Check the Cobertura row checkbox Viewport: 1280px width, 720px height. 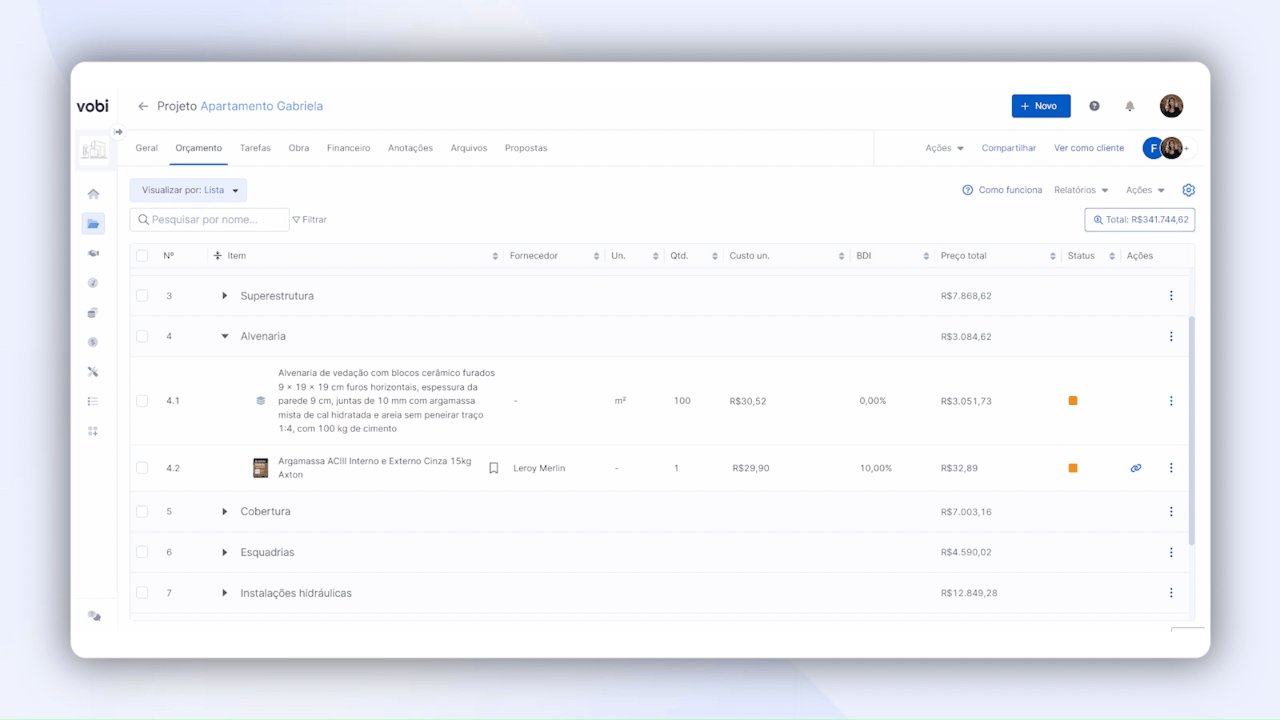(x=142, y=512)
